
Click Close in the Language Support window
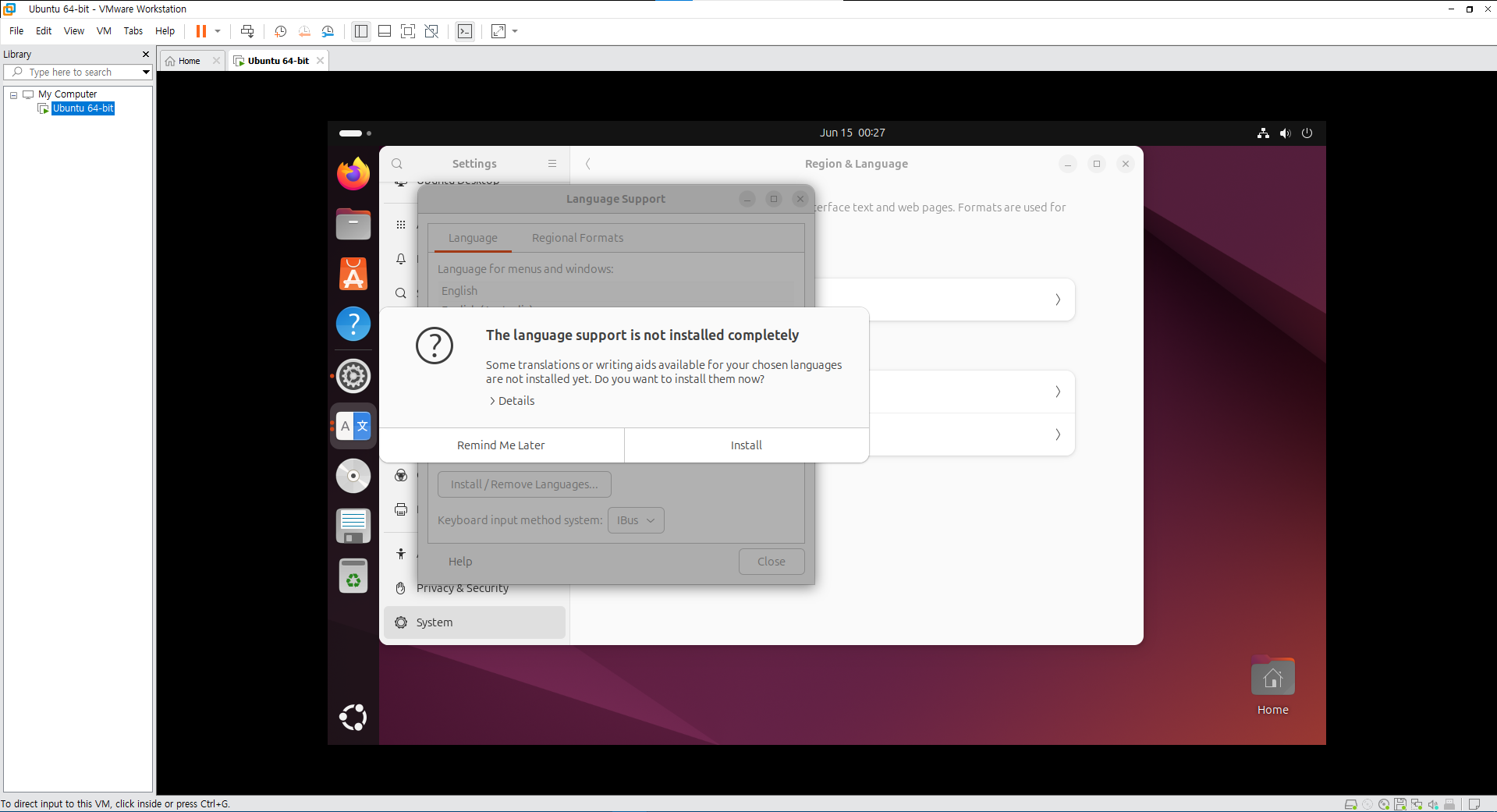772,562
